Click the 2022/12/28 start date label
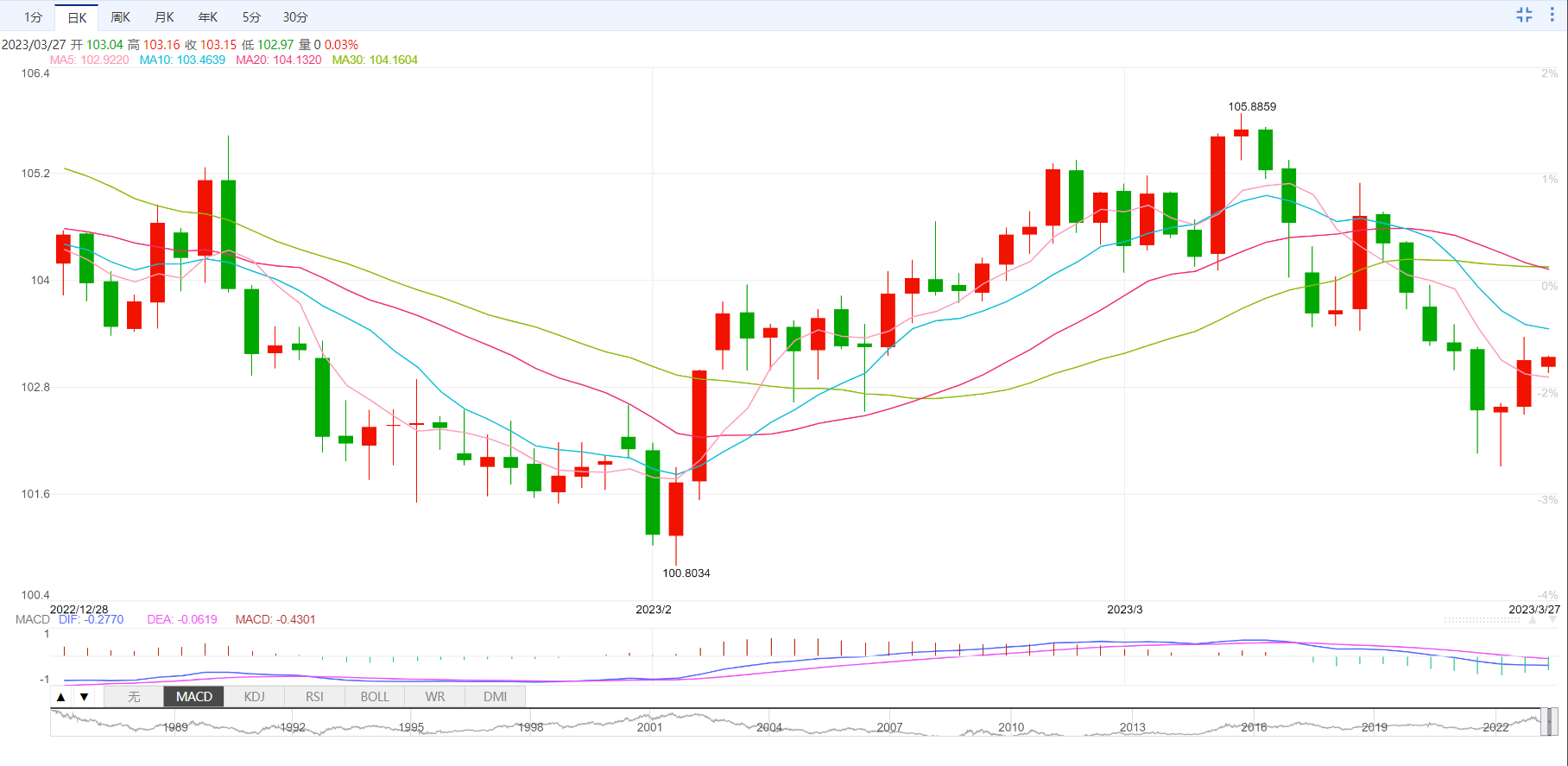 (79, 609)
